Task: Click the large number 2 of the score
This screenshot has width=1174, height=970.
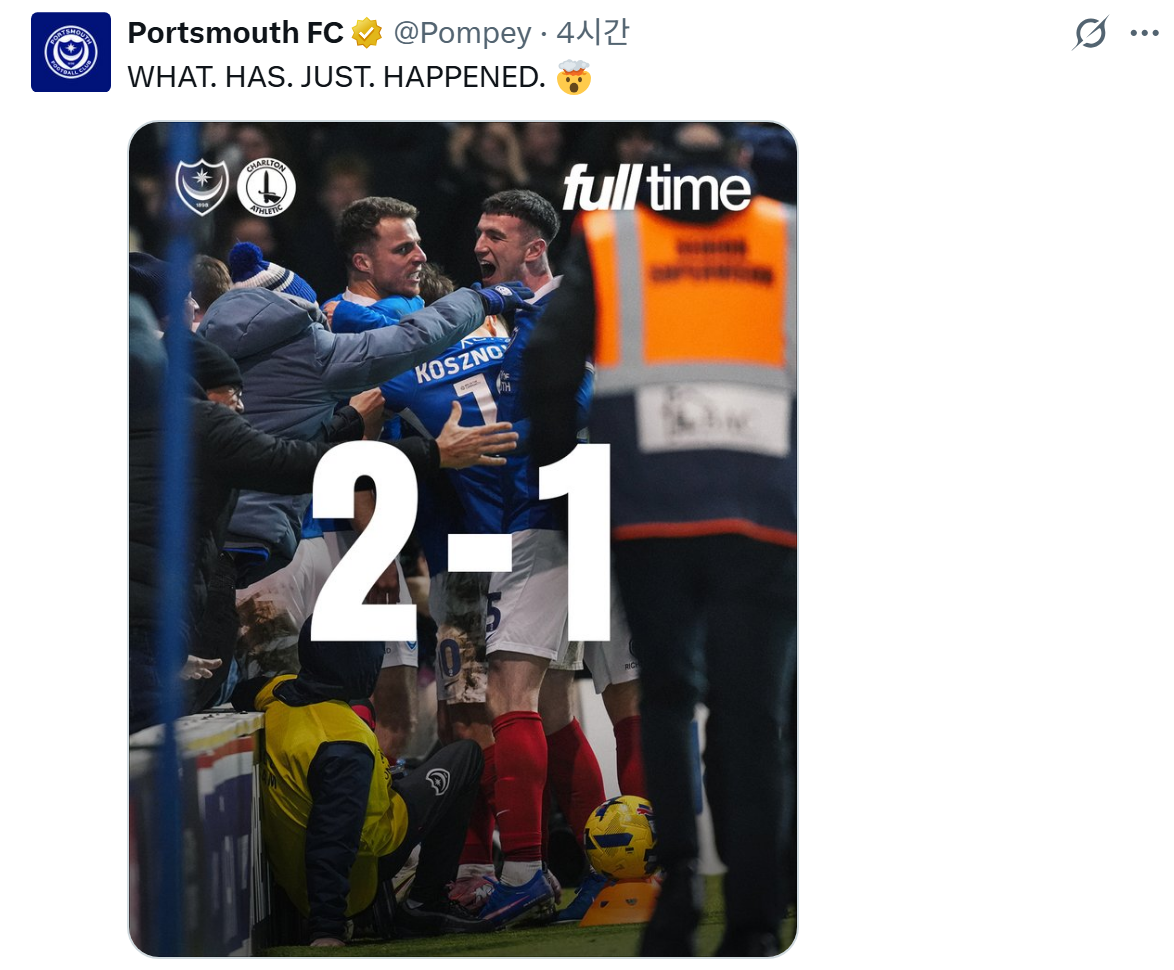Action: click(365, 542)
